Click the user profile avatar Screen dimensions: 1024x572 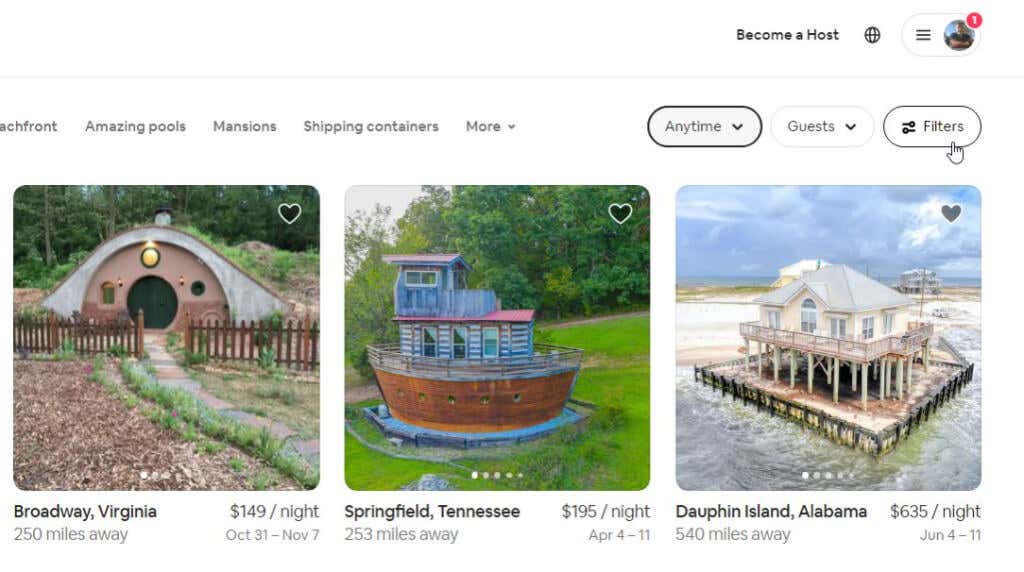(x=959, y=35)
